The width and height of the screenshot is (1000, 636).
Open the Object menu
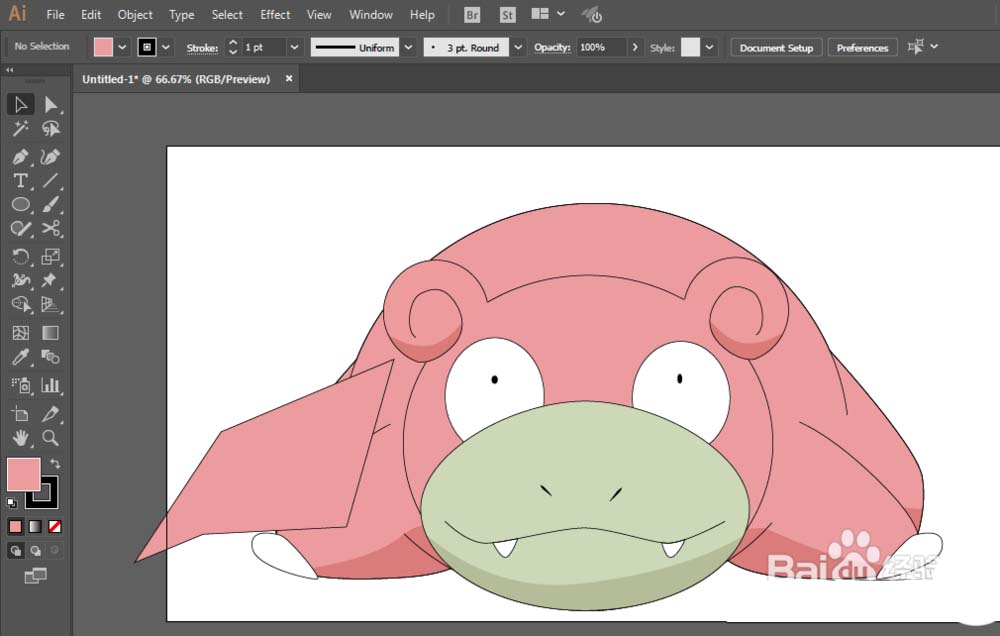(x=135, y=15)
